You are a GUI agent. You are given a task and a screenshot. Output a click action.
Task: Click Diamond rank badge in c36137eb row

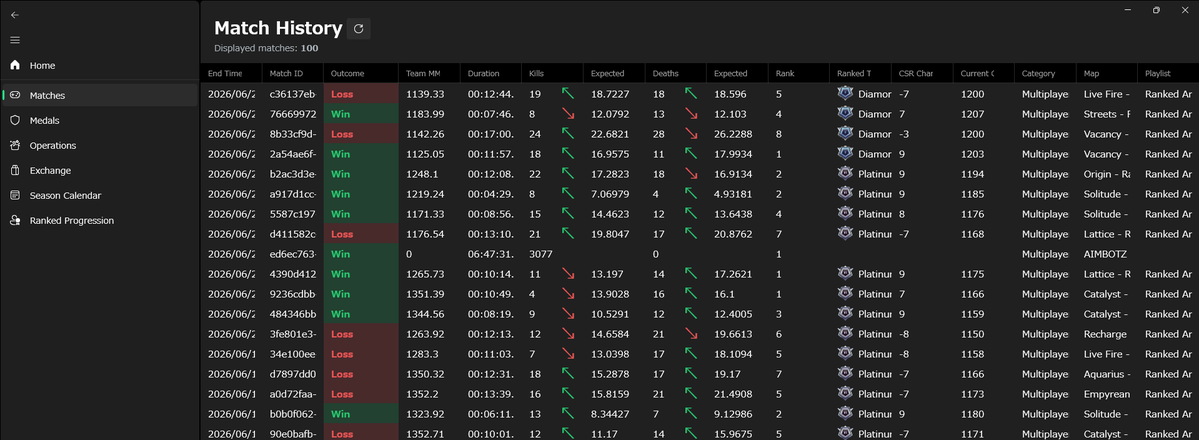[x=845, y=94]
